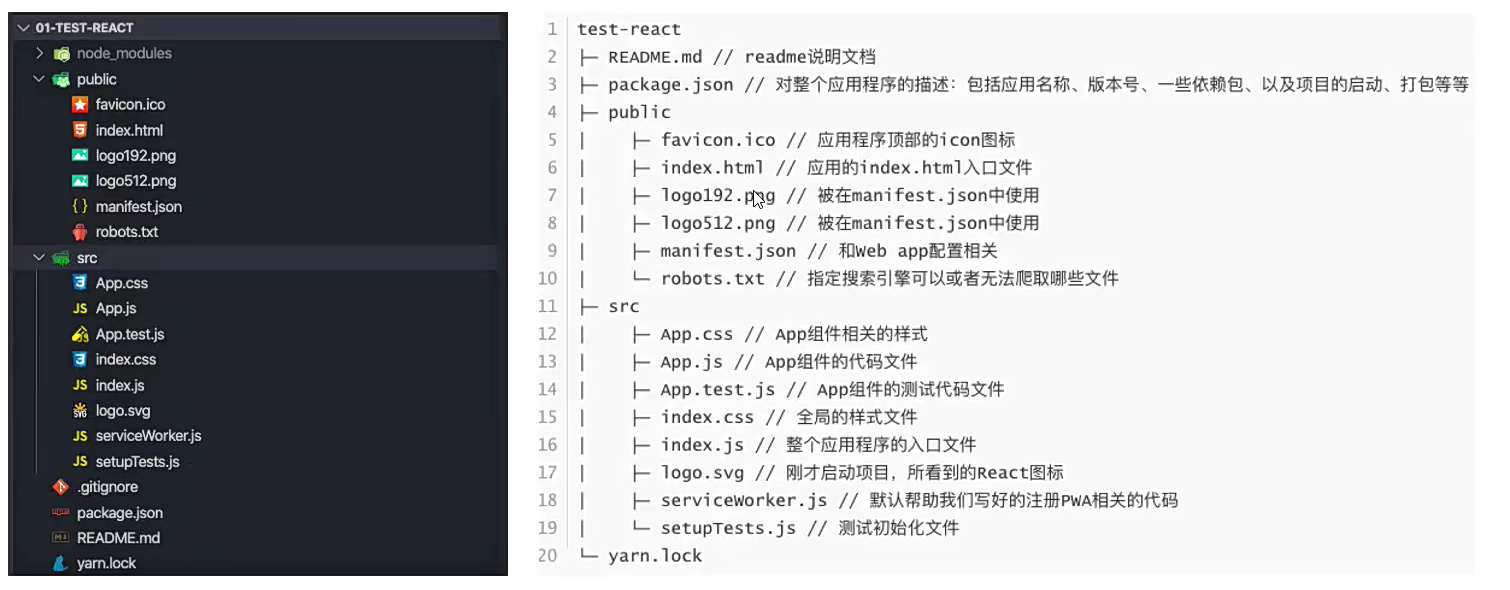
Task: Click the favicon.ico star icon
Action: [x=80, y=105]
